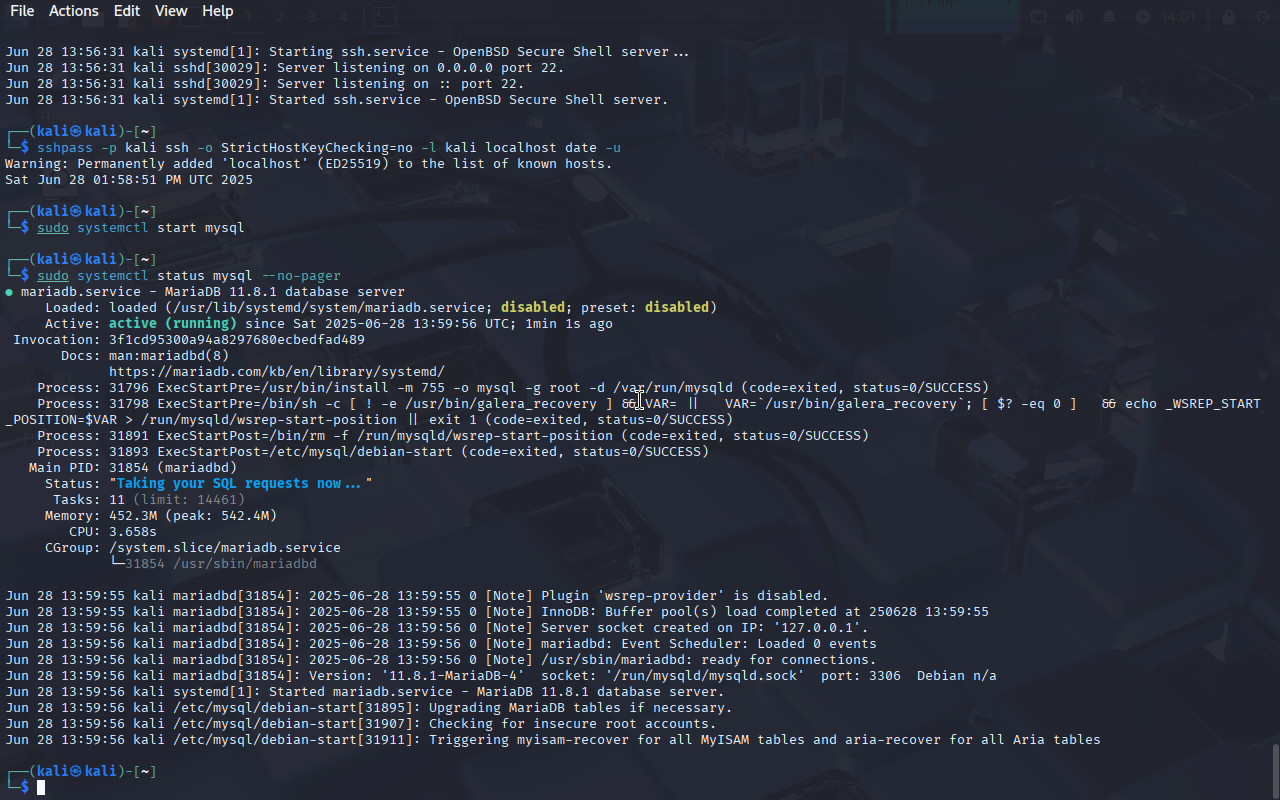Open the File menu

(21, 11)
